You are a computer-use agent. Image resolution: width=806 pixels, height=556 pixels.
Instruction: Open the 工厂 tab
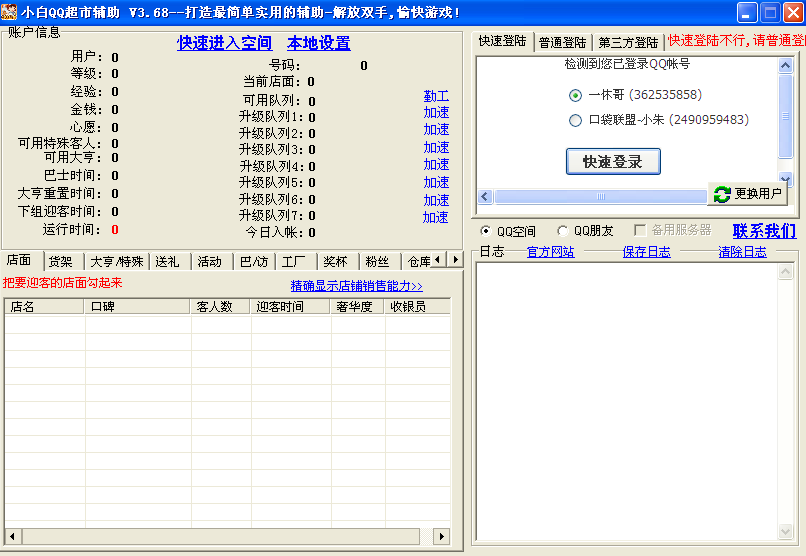tap(293, 262)
